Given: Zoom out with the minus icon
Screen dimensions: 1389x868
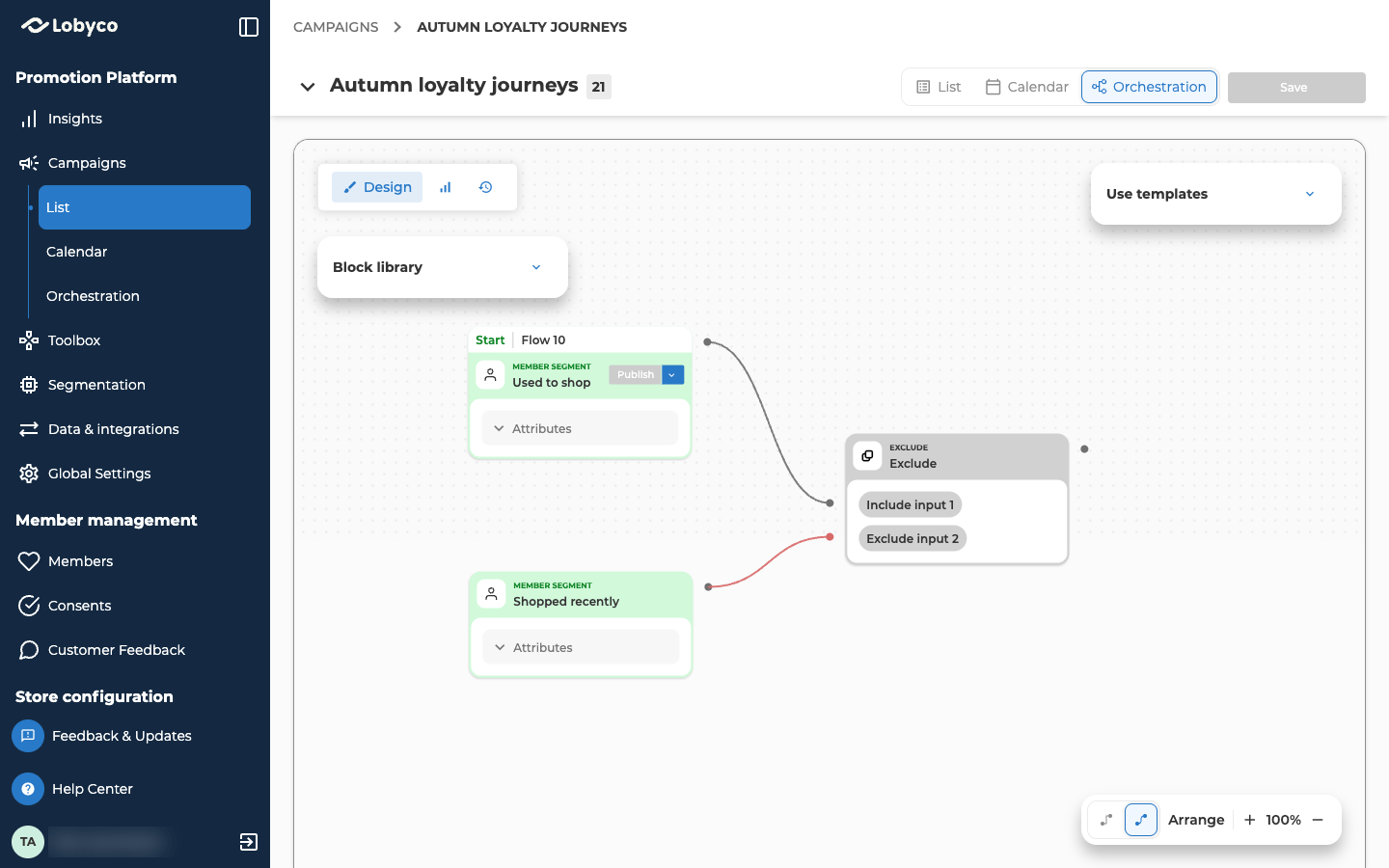Looking at the screenshot, I should 1318,820.
